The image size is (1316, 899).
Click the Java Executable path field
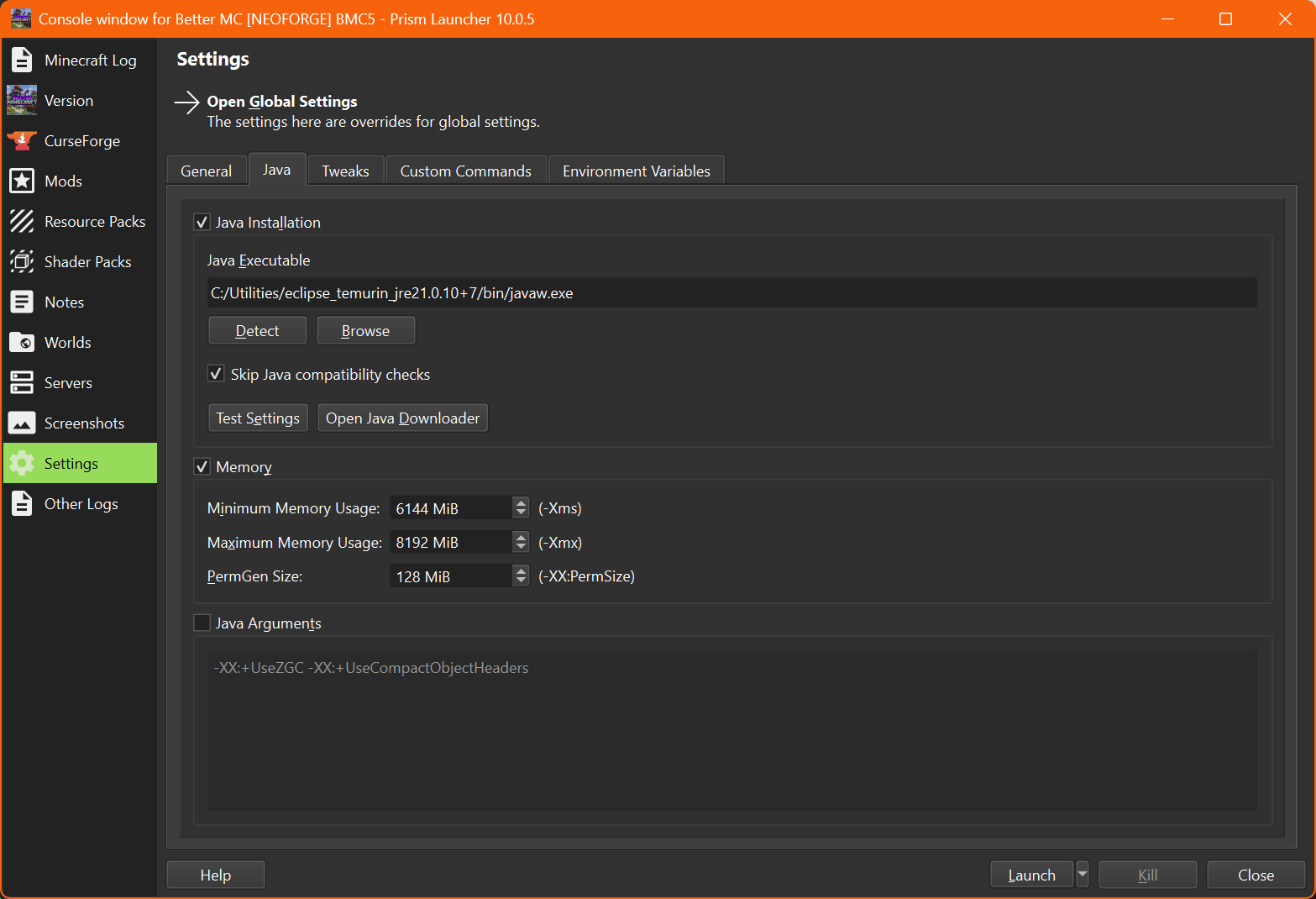[731, 293]
